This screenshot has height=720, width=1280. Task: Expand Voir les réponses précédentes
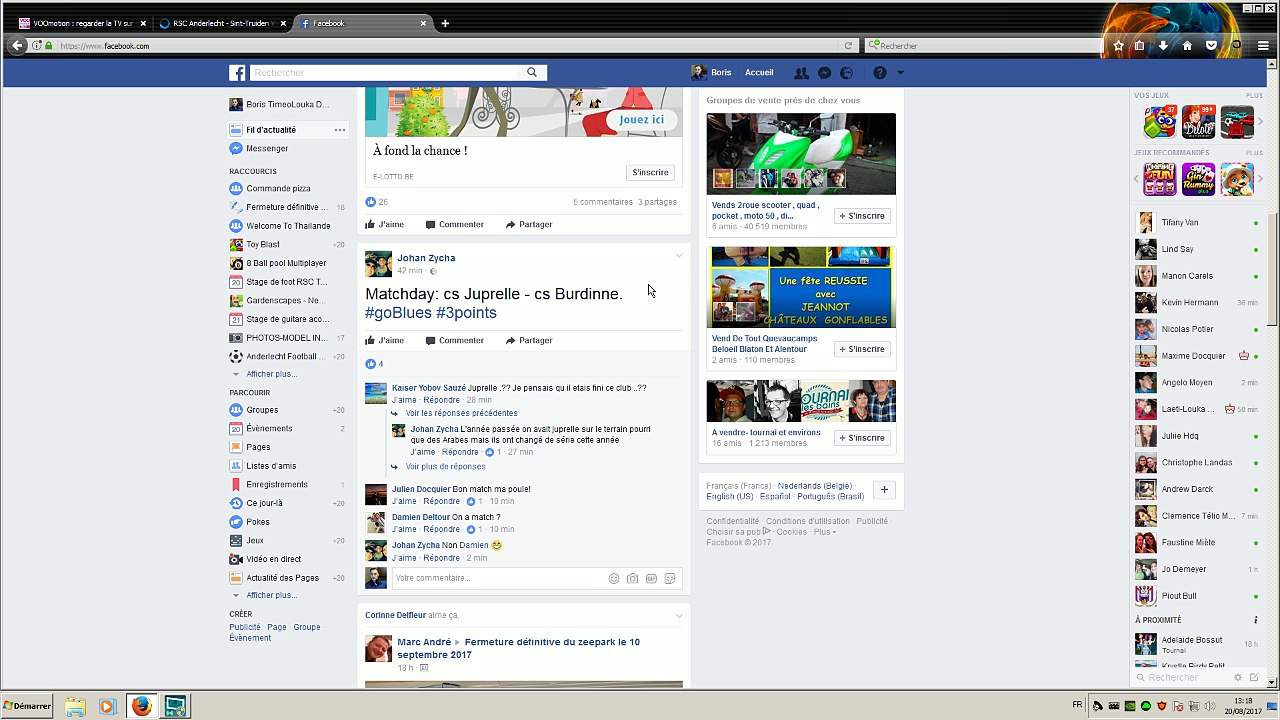click(461, 413)
